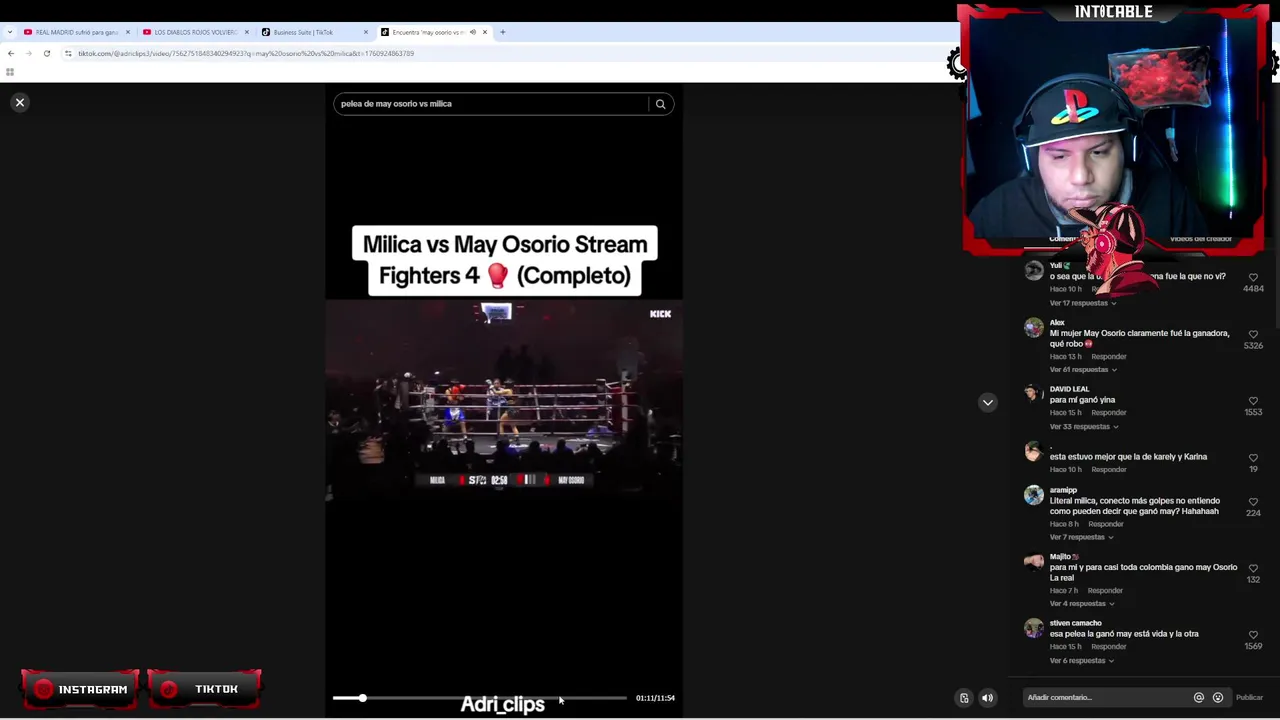
Task: Reply to the karely y Karina comment
Action: click(x=1109, y=470)
